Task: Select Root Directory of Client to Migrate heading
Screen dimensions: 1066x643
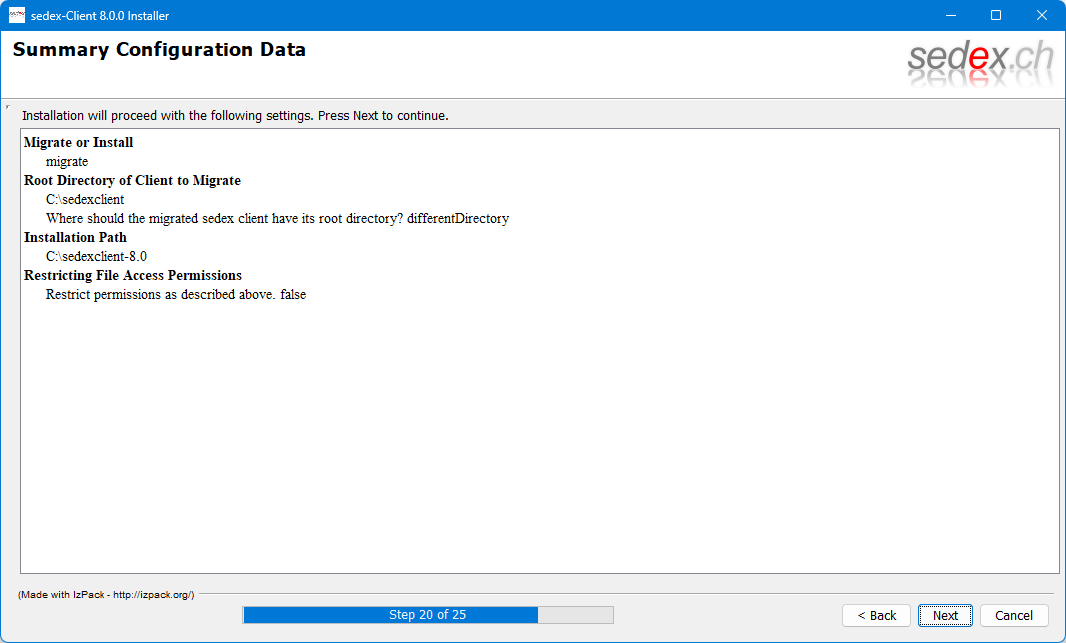Action: pyautogui.click(x=132, y=180)
